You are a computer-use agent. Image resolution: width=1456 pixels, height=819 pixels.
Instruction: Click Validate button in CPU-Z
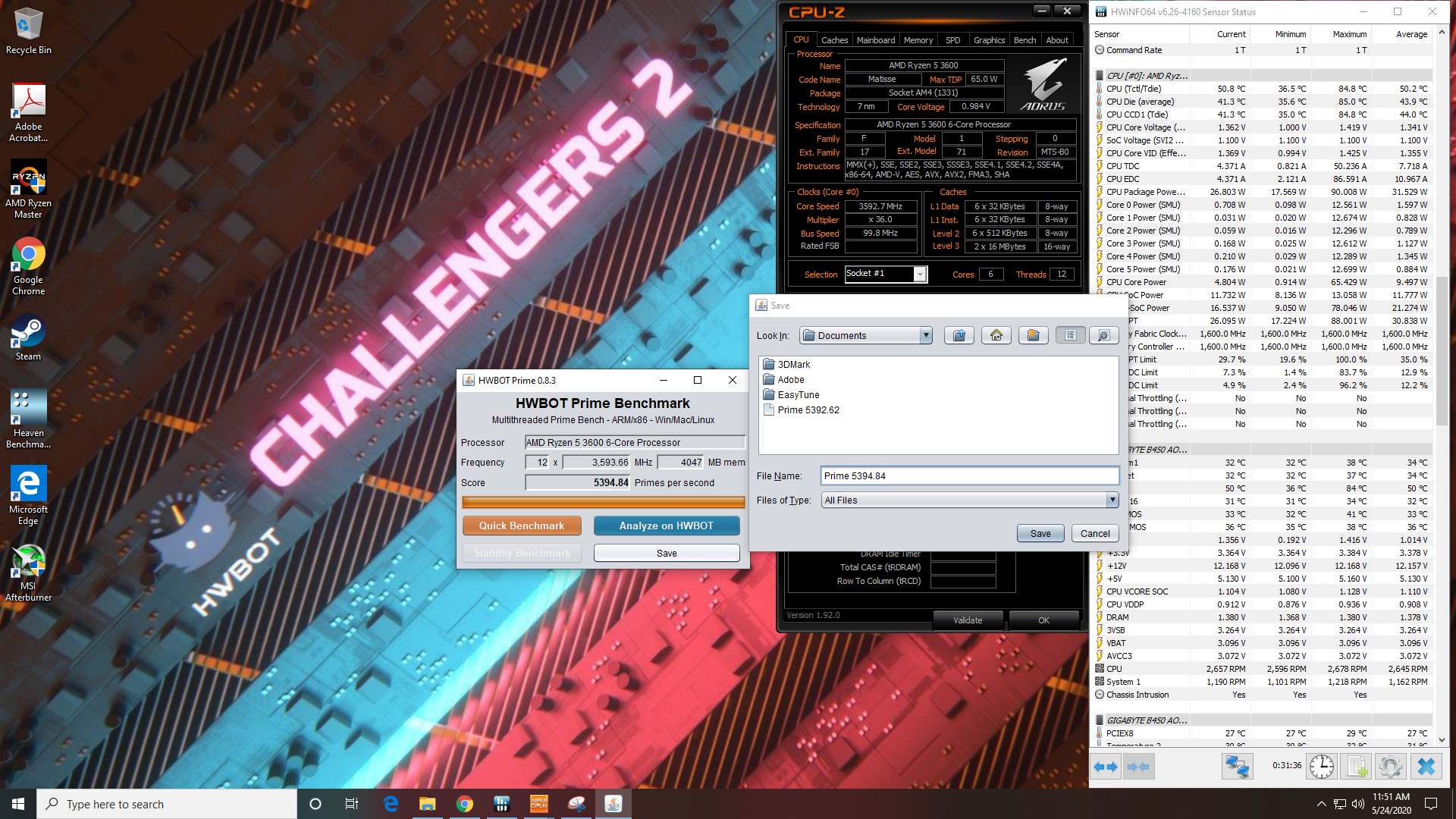(968, 620)
